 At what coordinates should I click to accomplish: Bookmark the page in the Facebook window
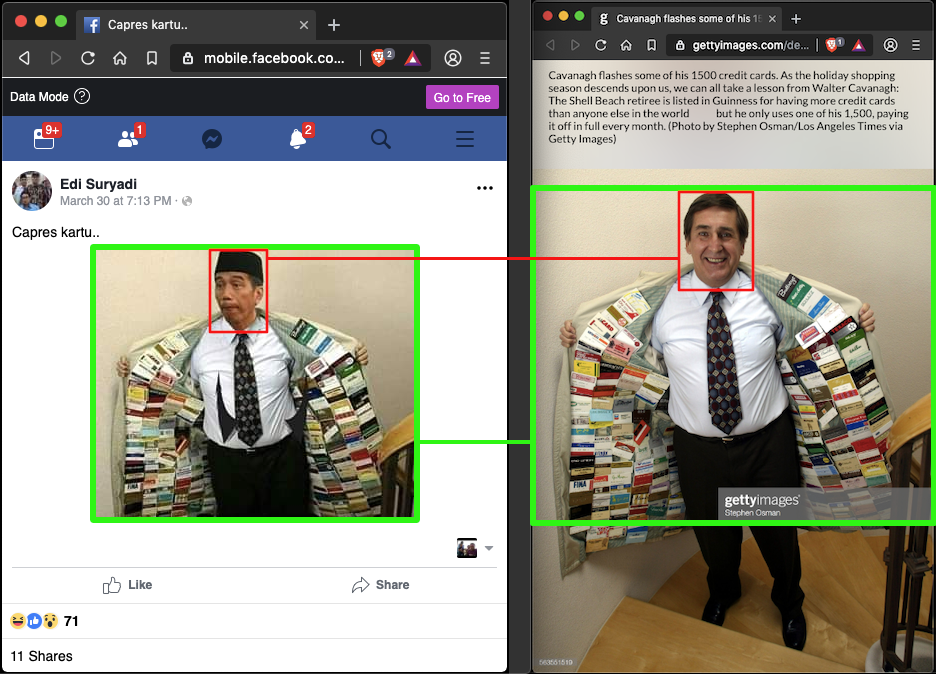click(151, 58)
